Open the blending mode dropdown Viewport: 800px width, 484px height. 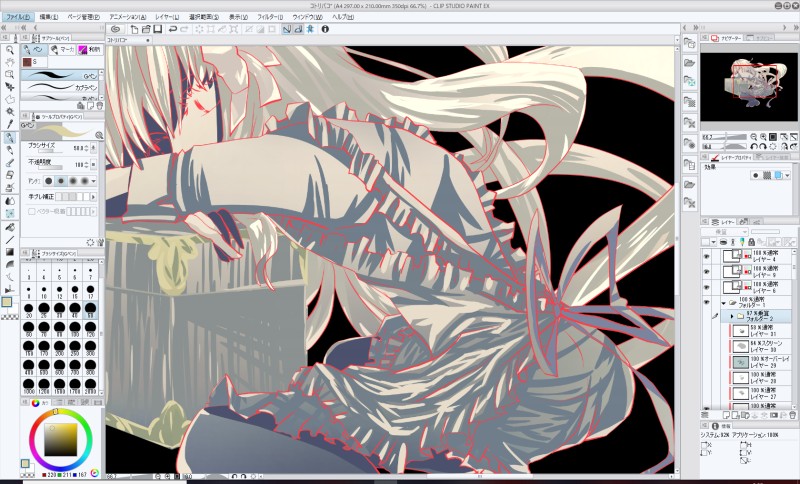pyautogui.click(x=724, y=232)
